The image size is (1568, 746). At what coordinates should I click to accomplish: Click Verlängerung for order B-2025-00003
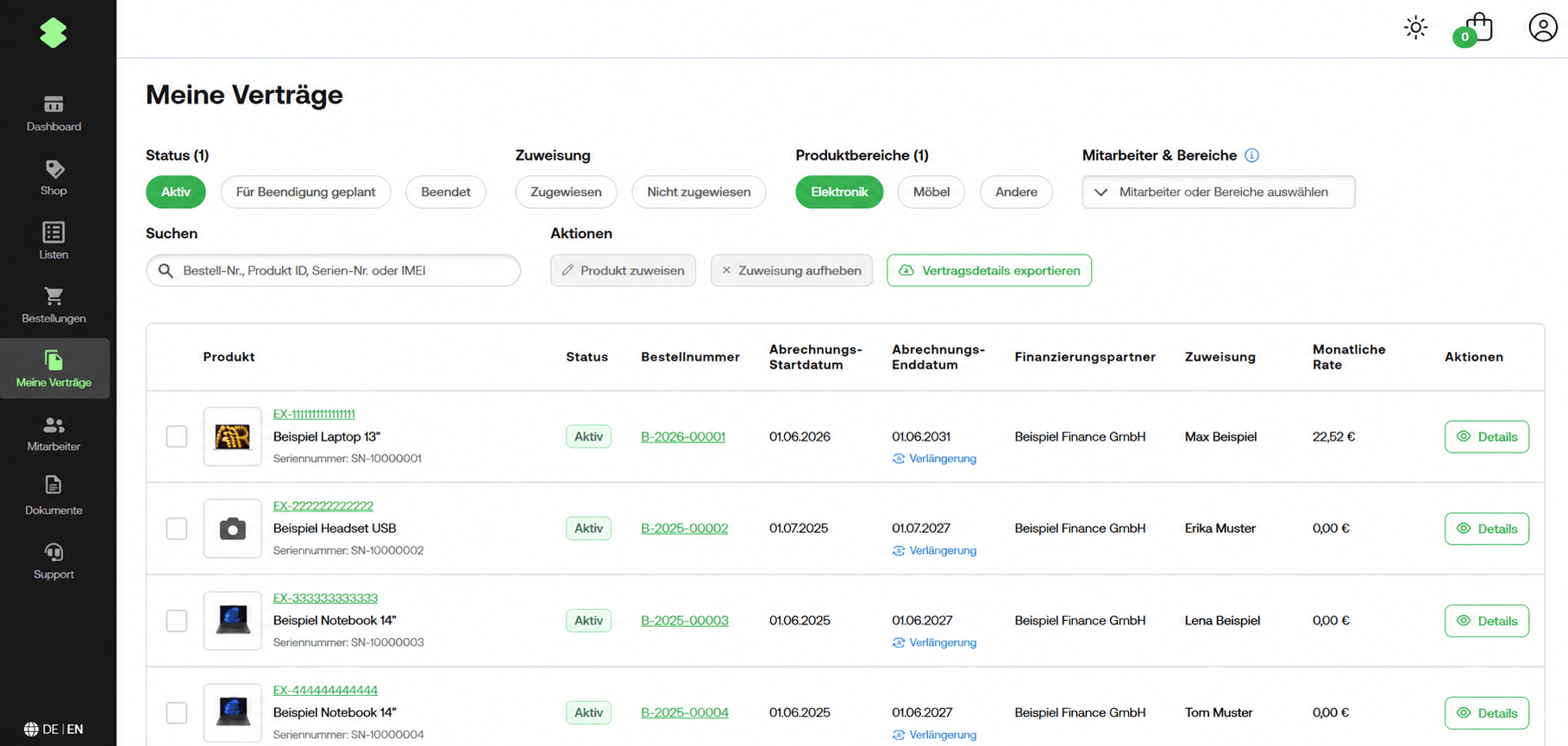point(935,643)
